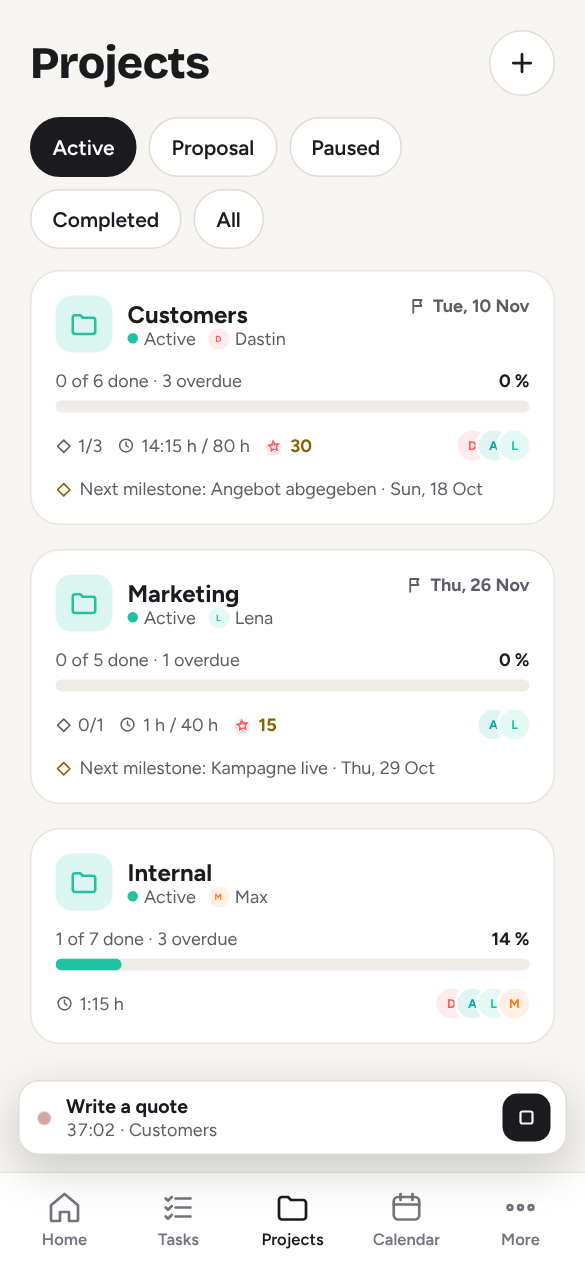The image size is (585, 1266).
Task: Open Marketing milestone Kampagne live
Action: tap(246, 768)
